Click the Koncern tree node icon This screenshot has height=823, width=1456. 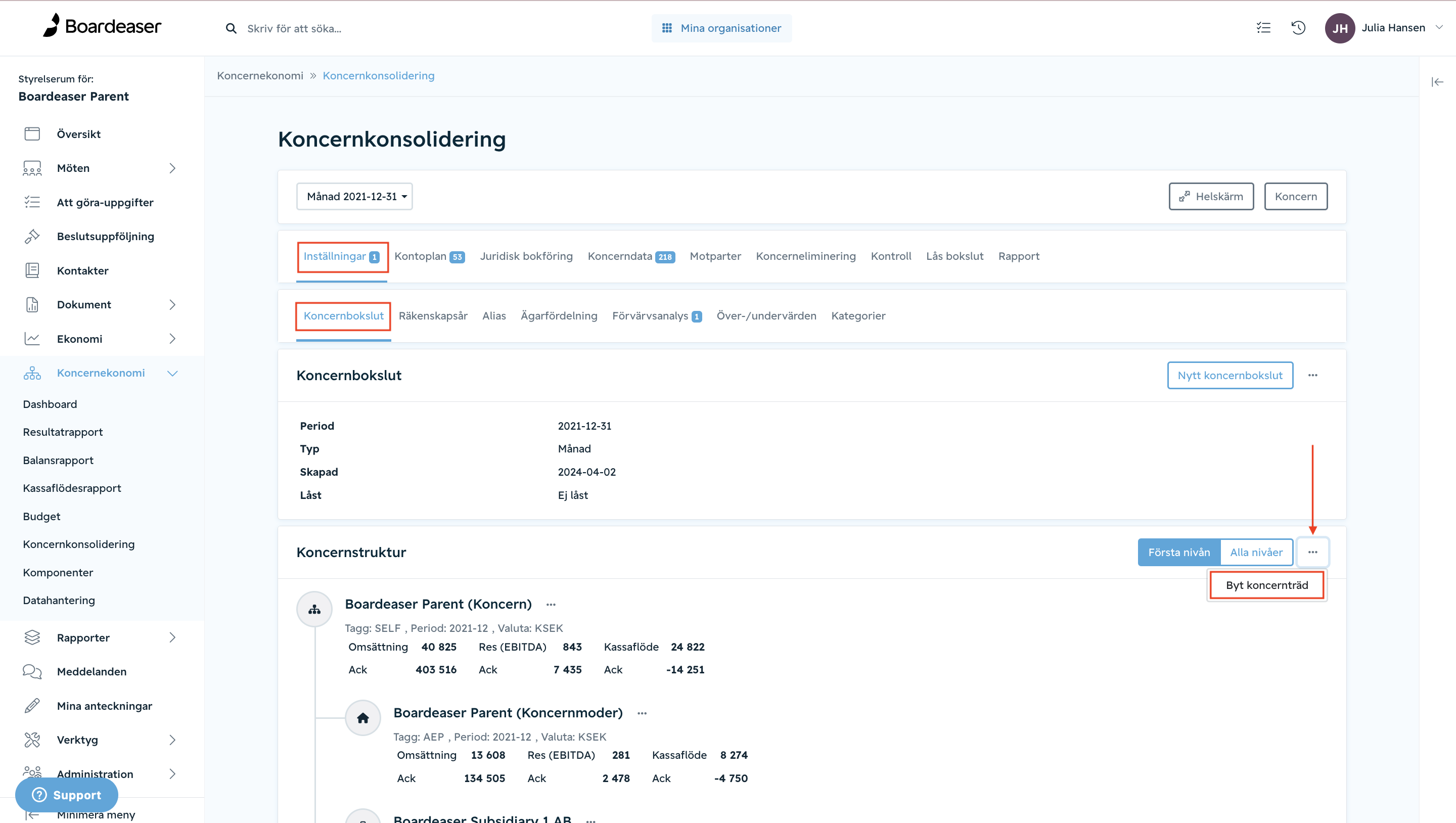pyautogui.click(x=314, y=609)
